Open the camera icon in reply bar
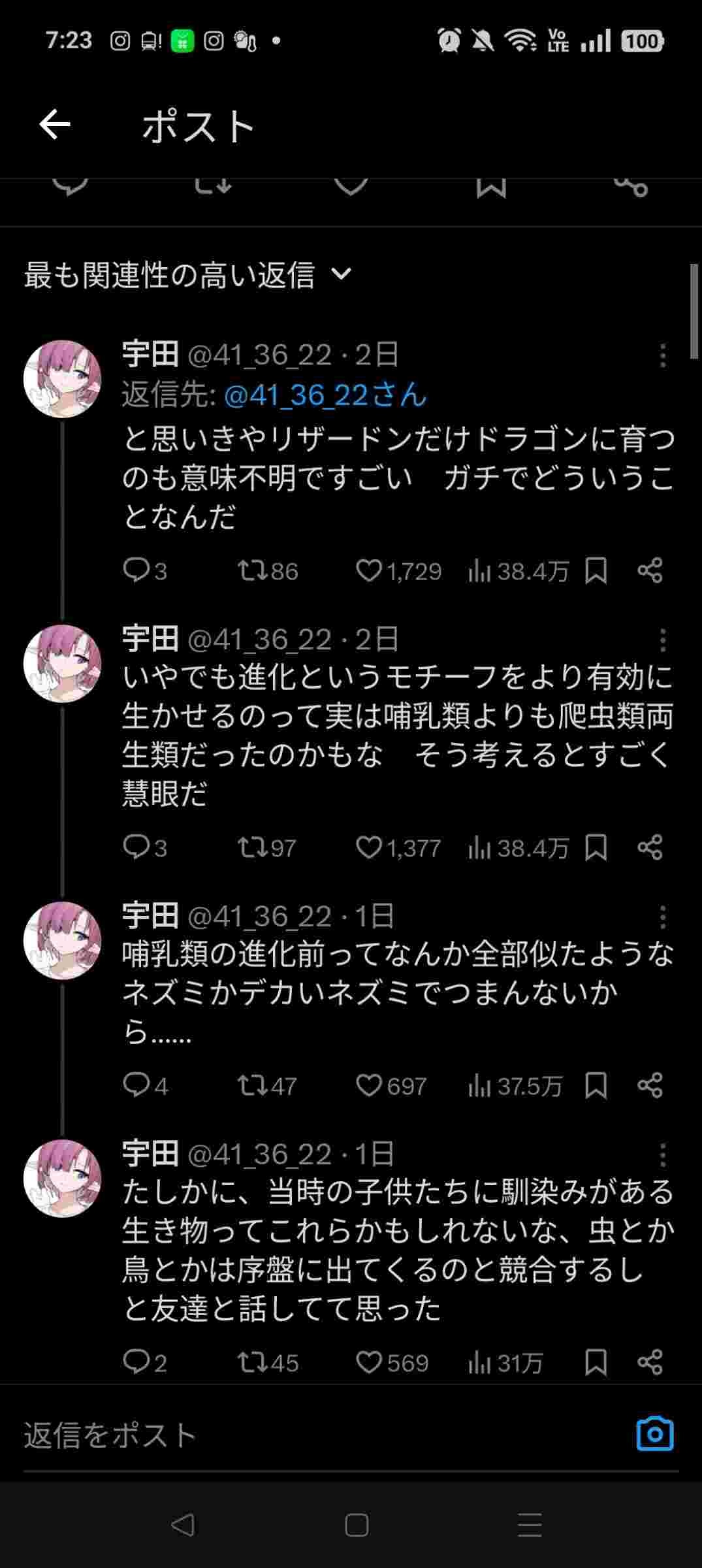 tap(654, 1434)
